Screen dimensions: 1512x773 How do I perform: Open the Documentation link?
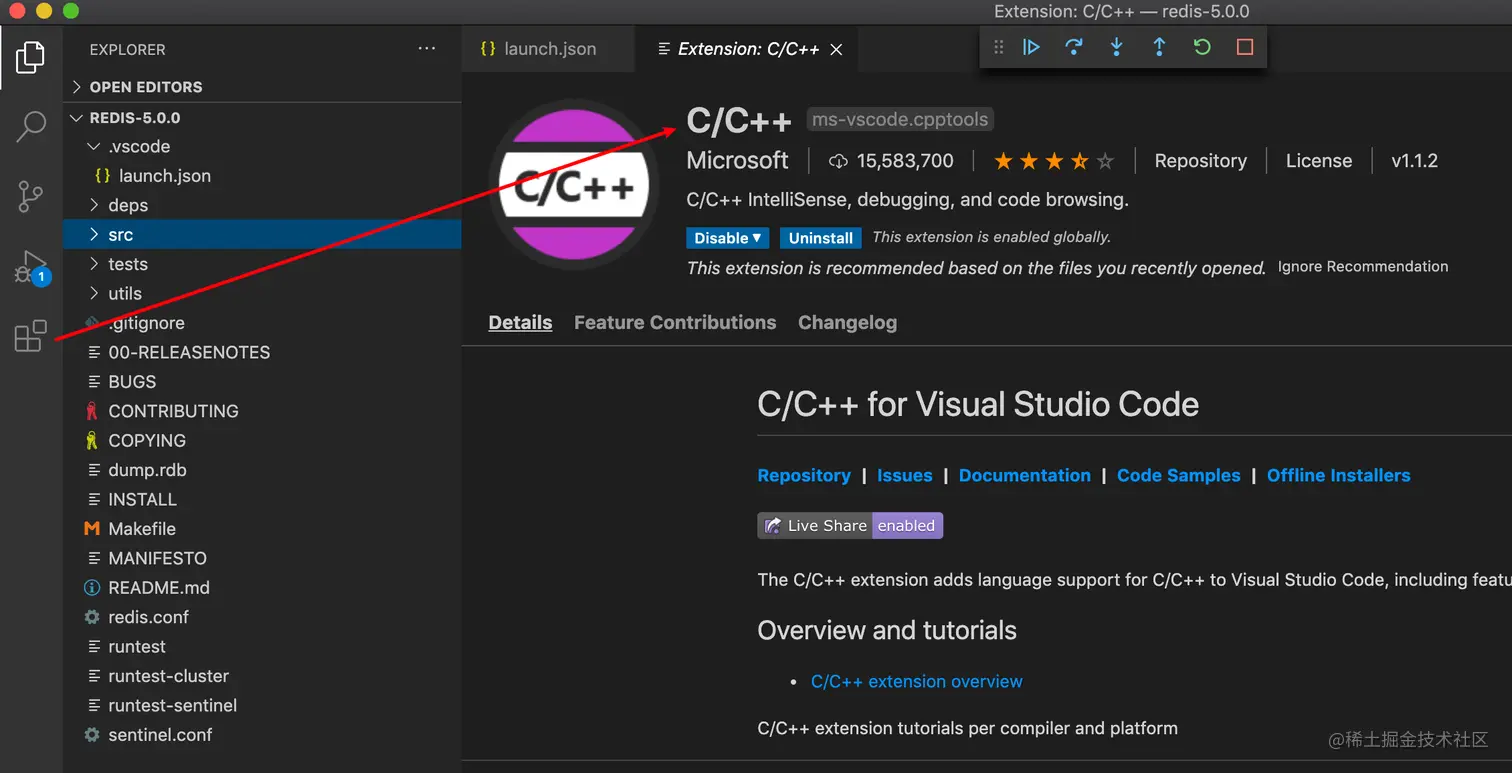pyautogui.click(x=1024, y=476)
